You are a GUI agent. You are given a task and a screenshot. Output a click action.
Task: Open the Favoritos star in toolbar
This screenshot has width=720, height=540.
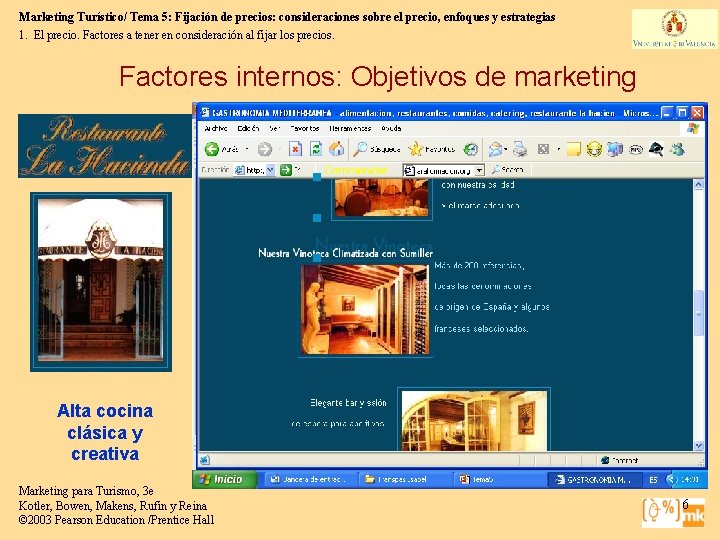coord(431,149)
